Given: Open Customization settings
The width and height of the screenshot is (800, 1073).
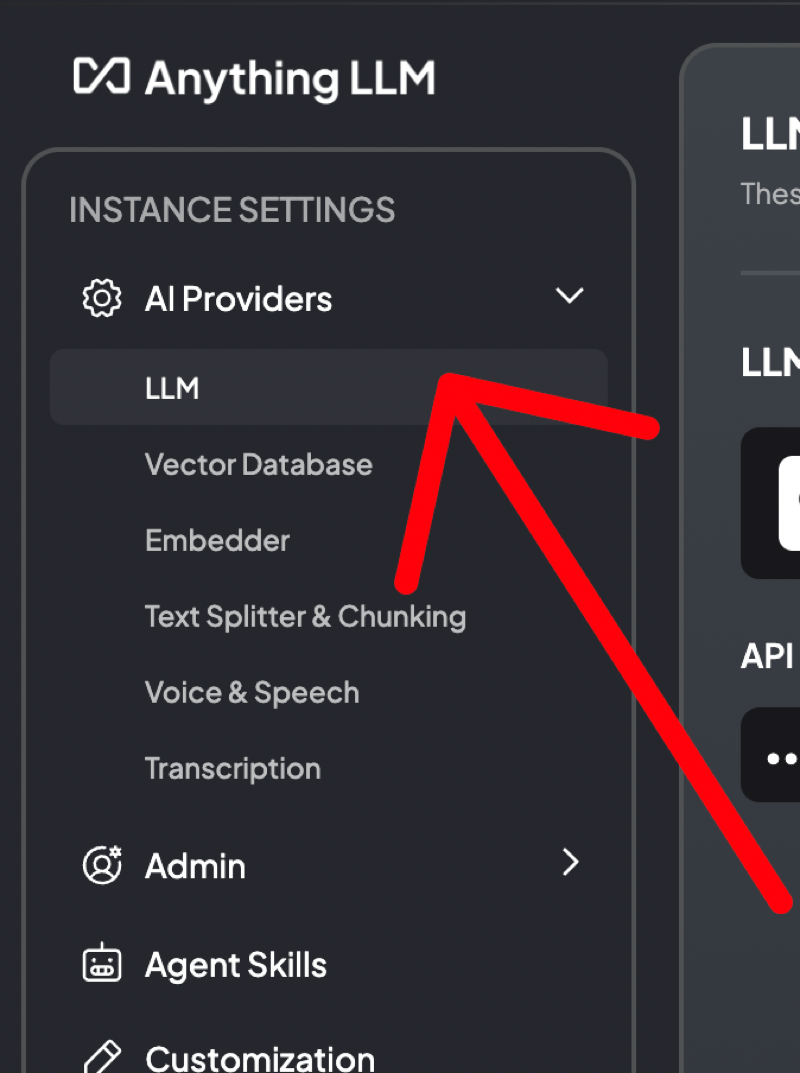Looking at the screenshot, I should (260, 1059).
